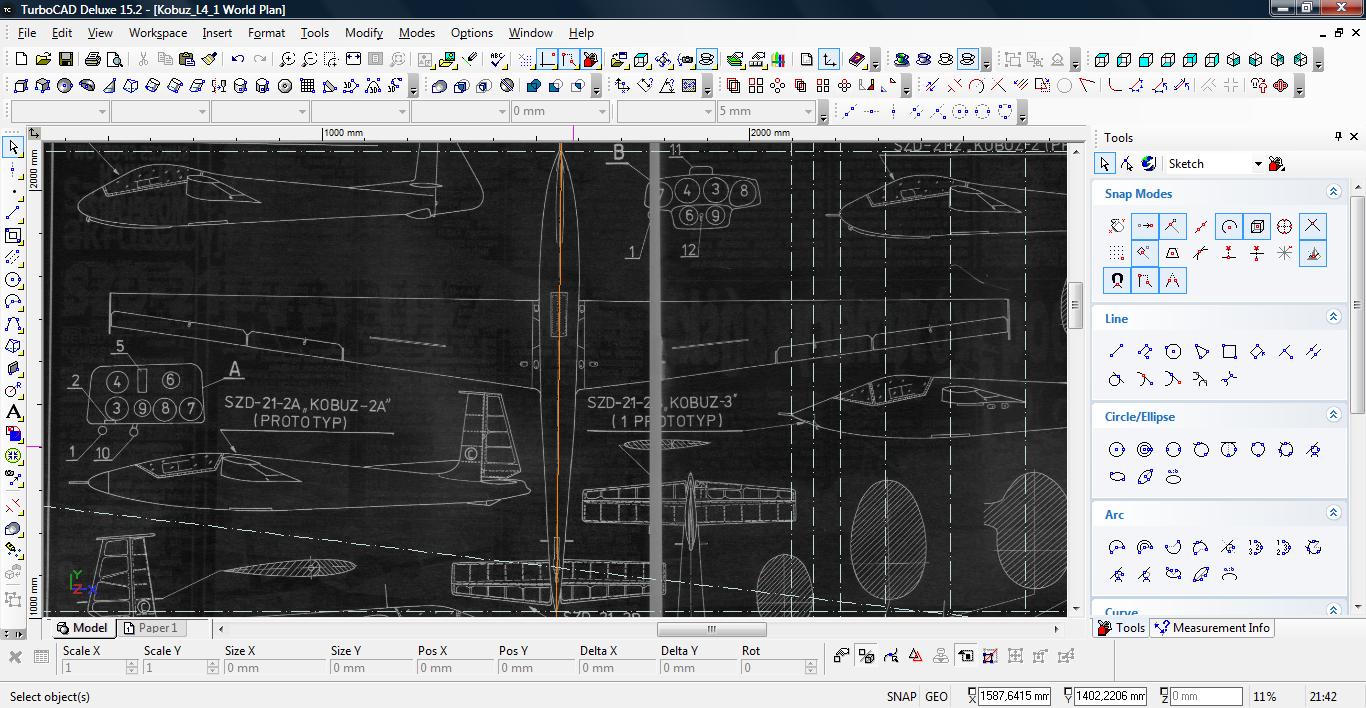1366x708 pixels.
Task: Select the Center and Point circle tool
Action: tap(1117, 449)
